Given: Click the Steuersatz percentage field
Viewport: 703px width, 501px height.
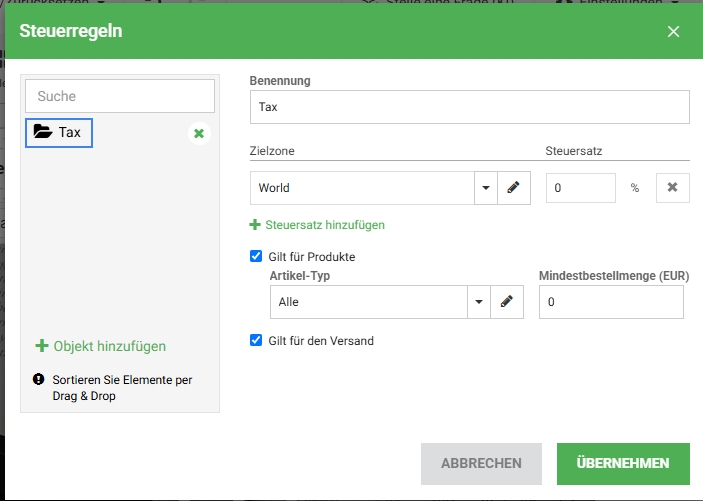Looking at the screenshot, I should pyautogui.click(x=581, y=188).
